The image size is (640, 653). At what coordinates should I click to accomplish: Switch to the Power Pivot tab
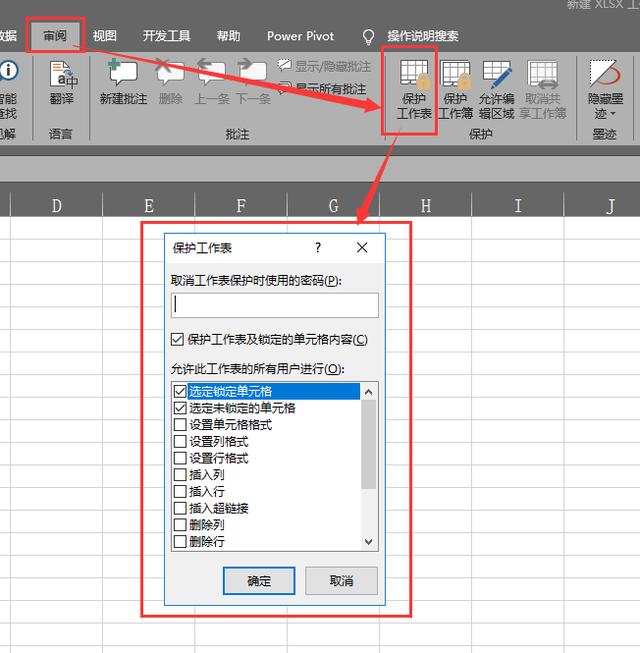pos(300,36)
